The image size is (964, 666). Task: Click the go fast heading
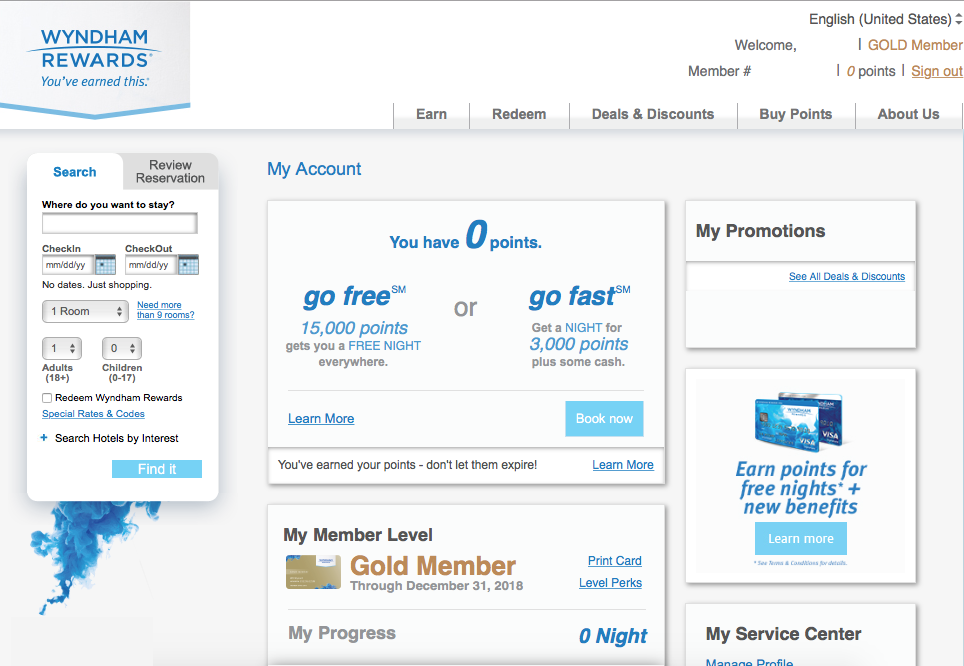click(580, 296)
